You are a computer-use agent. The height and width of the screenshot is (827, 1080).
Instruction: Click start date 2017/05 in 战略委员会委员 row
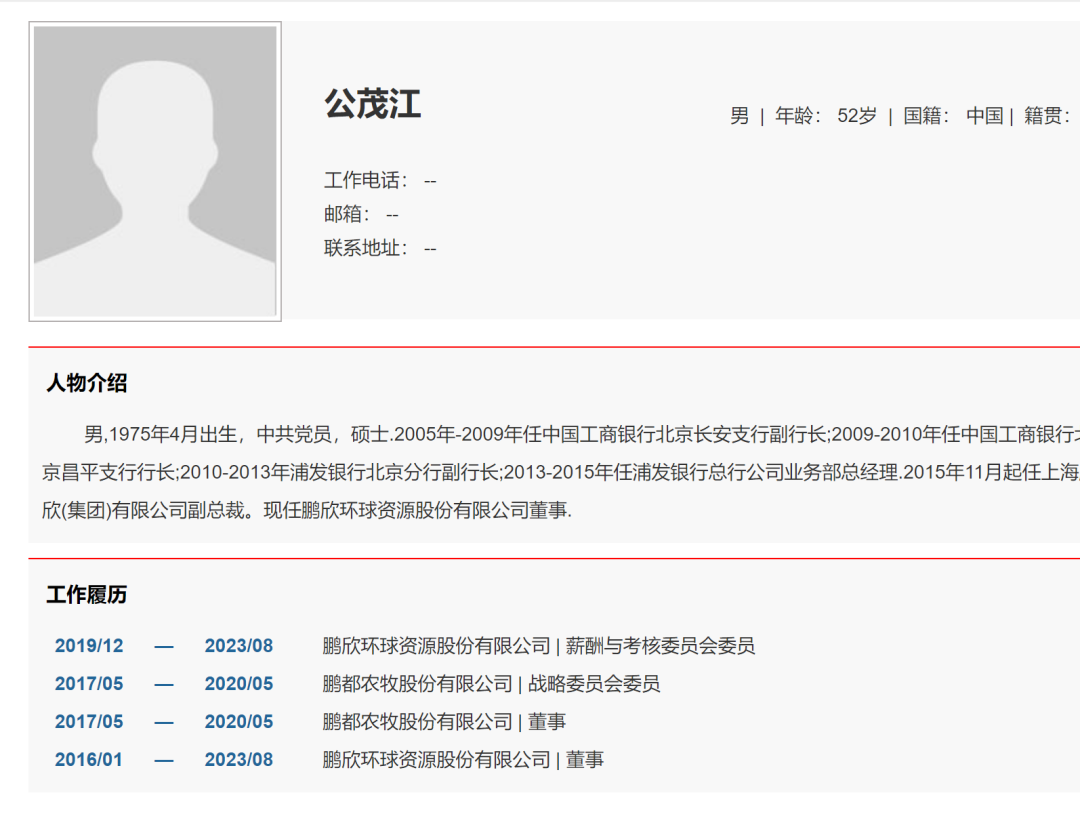89,684
